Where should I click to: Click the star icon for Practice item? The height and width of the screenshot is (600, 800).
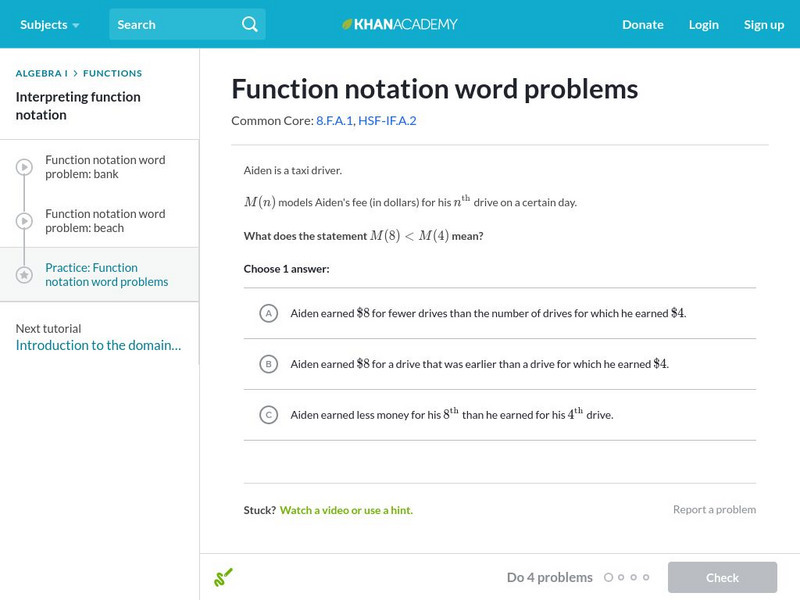point(24,275)
